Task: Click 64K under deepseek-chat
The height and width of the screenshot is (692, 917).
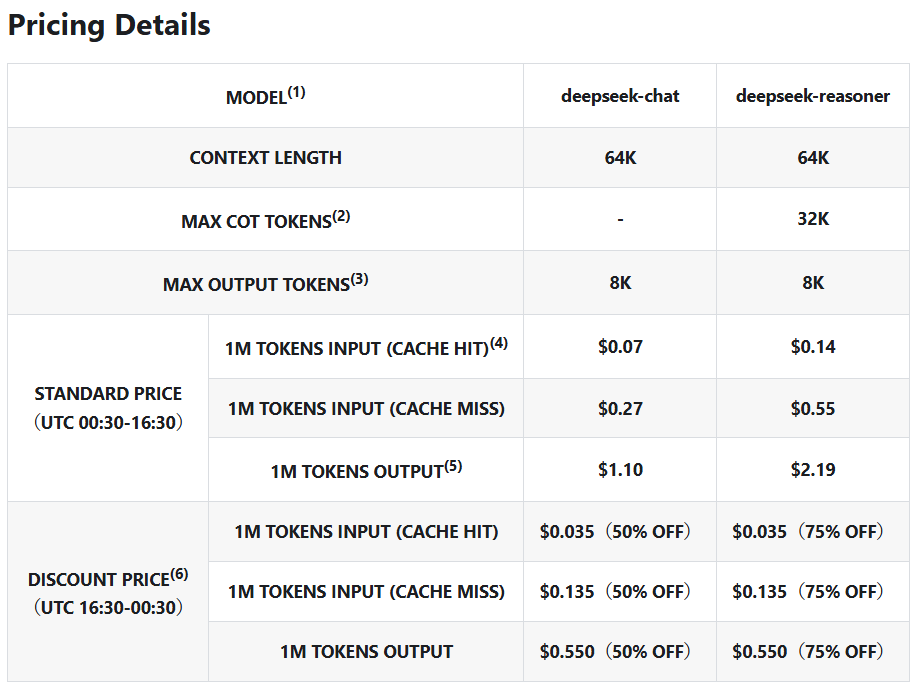Action: tap(620, 157)
